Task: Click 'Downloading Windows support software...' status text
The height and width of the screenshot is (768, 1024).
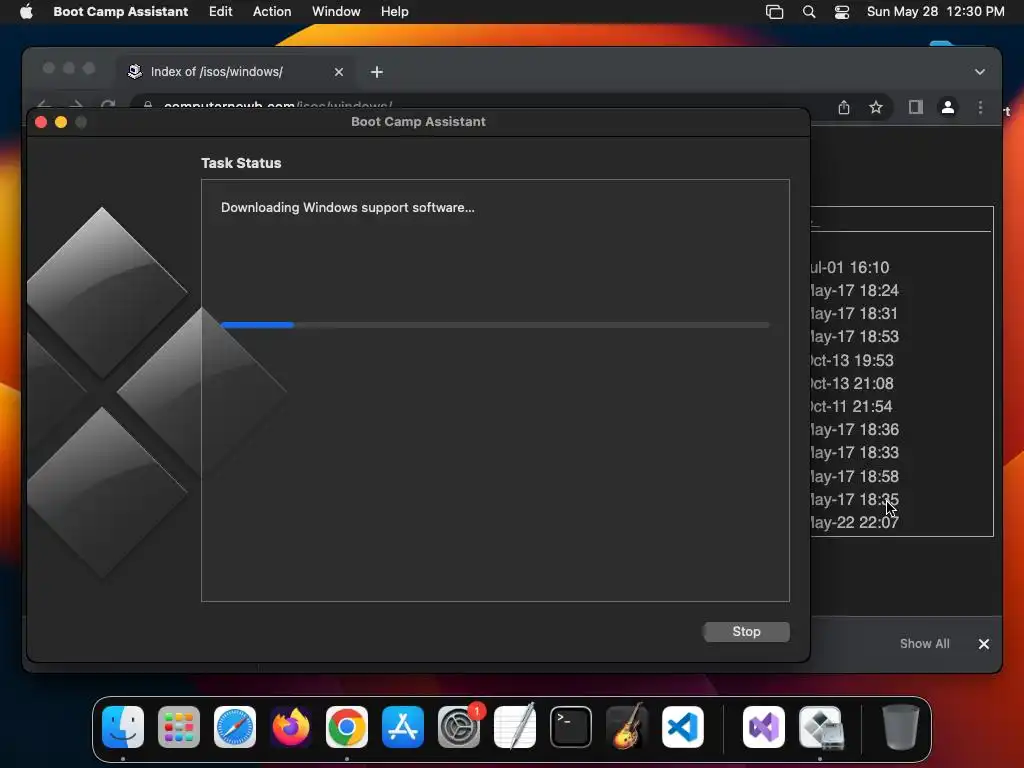Action: tap(347, 207)
